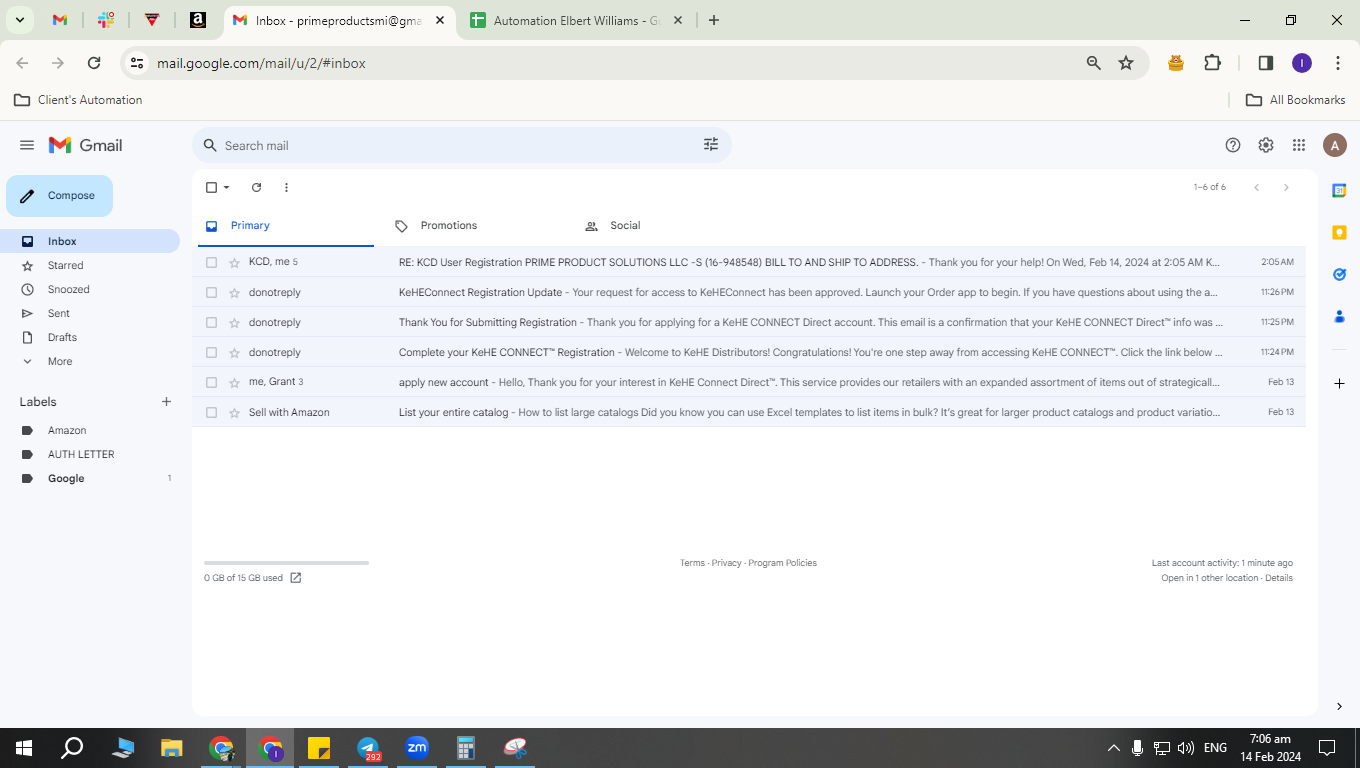Get add-ons with the plus icon
This screenshot has height=768, width=1360.
tap(1339, 384)
